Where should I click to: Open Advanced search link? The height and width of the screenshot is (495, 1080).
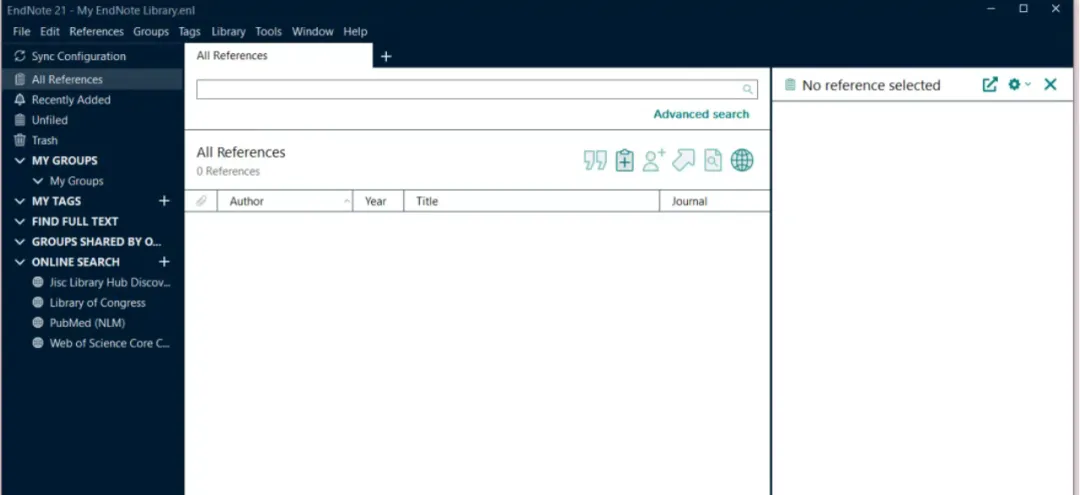click(x=701, y=114)
